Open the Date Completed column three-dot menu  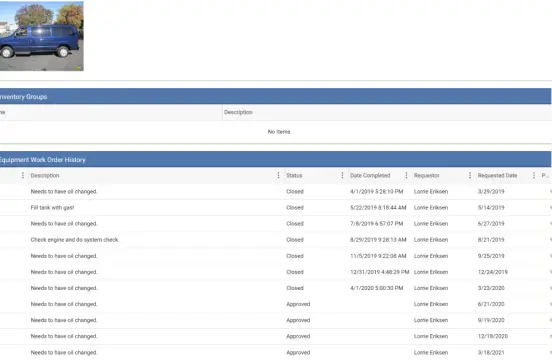[406, 175]
